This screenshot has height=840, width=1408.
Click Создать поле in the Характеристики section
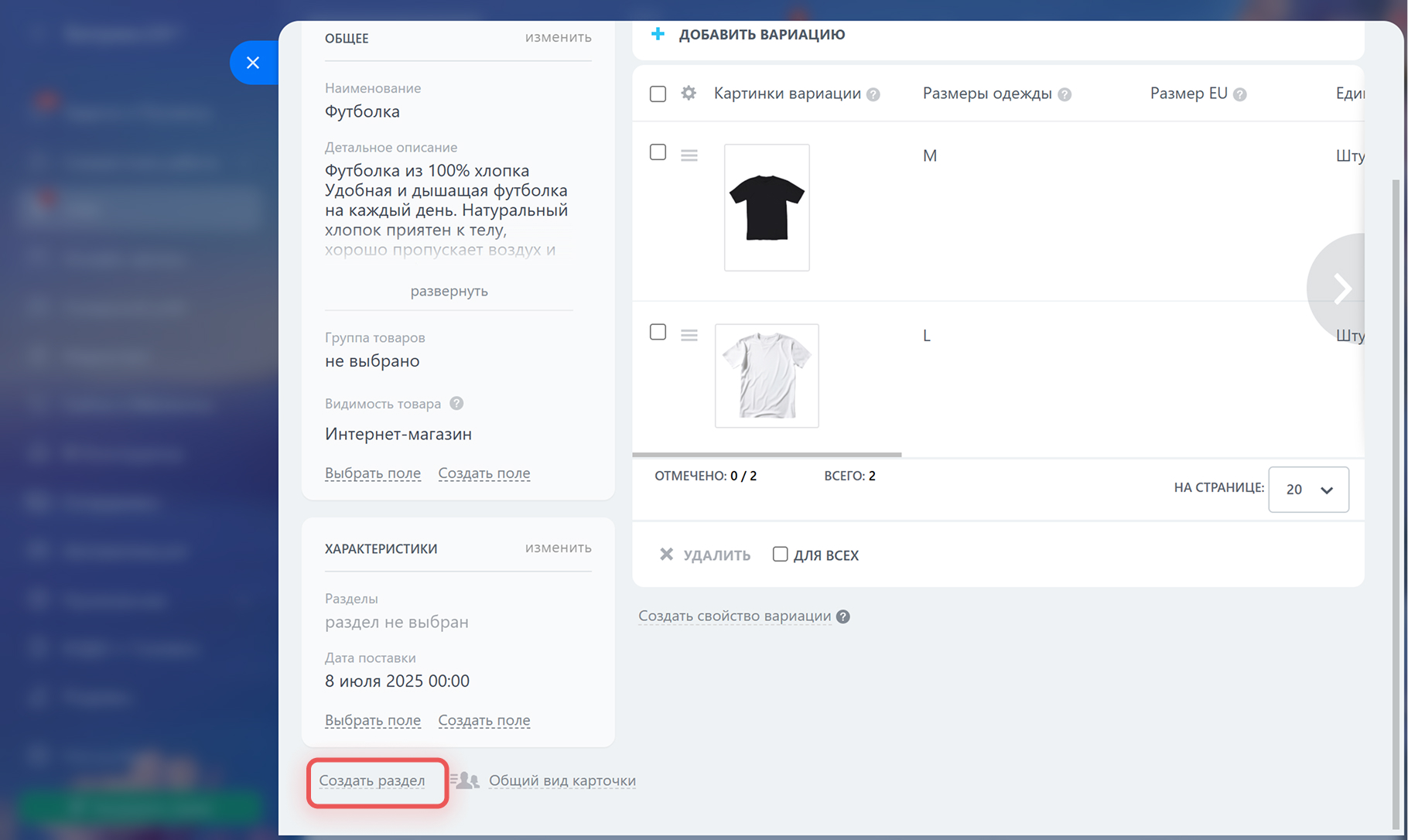click(484, 720)
